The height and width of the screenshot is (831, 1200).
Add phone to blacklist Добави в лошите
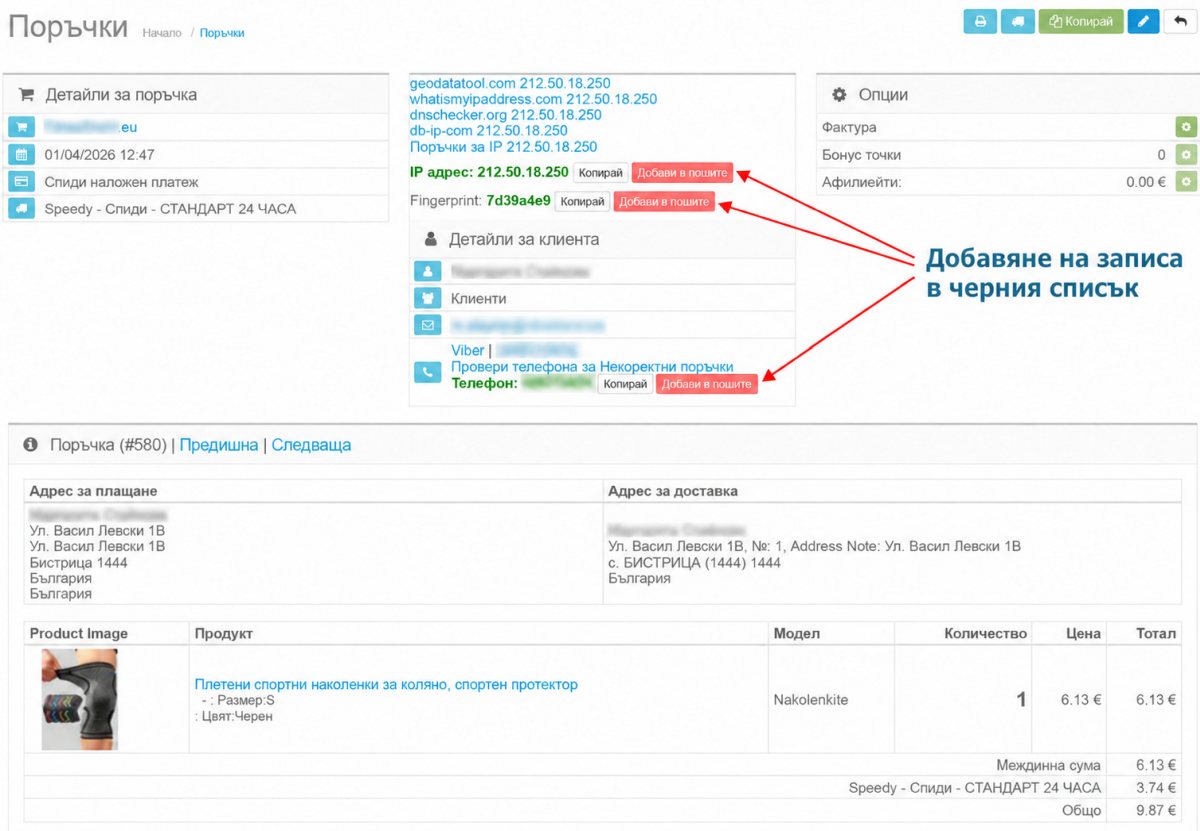pyautogui.click(x=707, y=384)
